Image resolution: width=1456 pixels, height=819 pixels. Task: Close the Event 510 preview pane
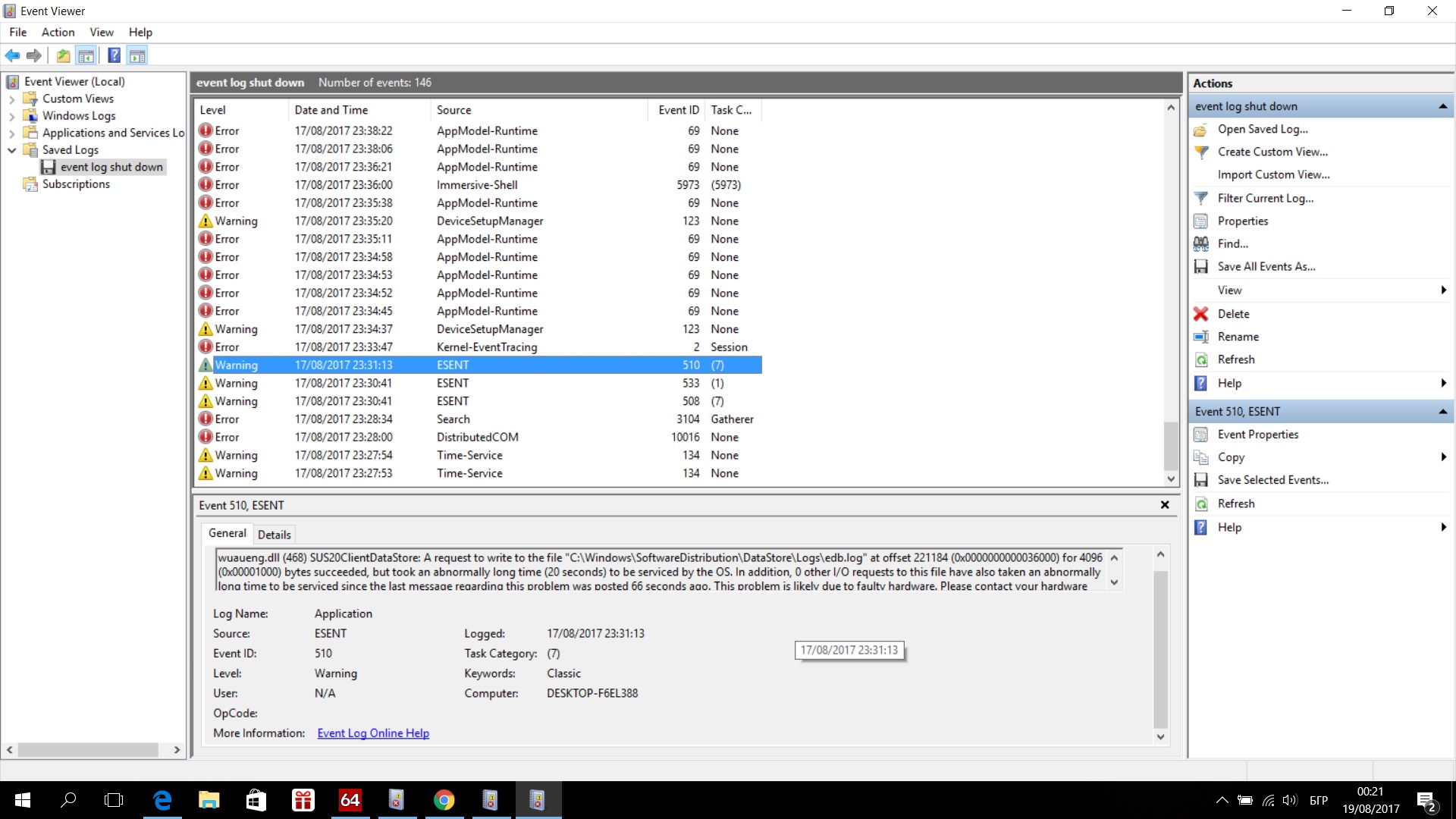pos(1165,505)
